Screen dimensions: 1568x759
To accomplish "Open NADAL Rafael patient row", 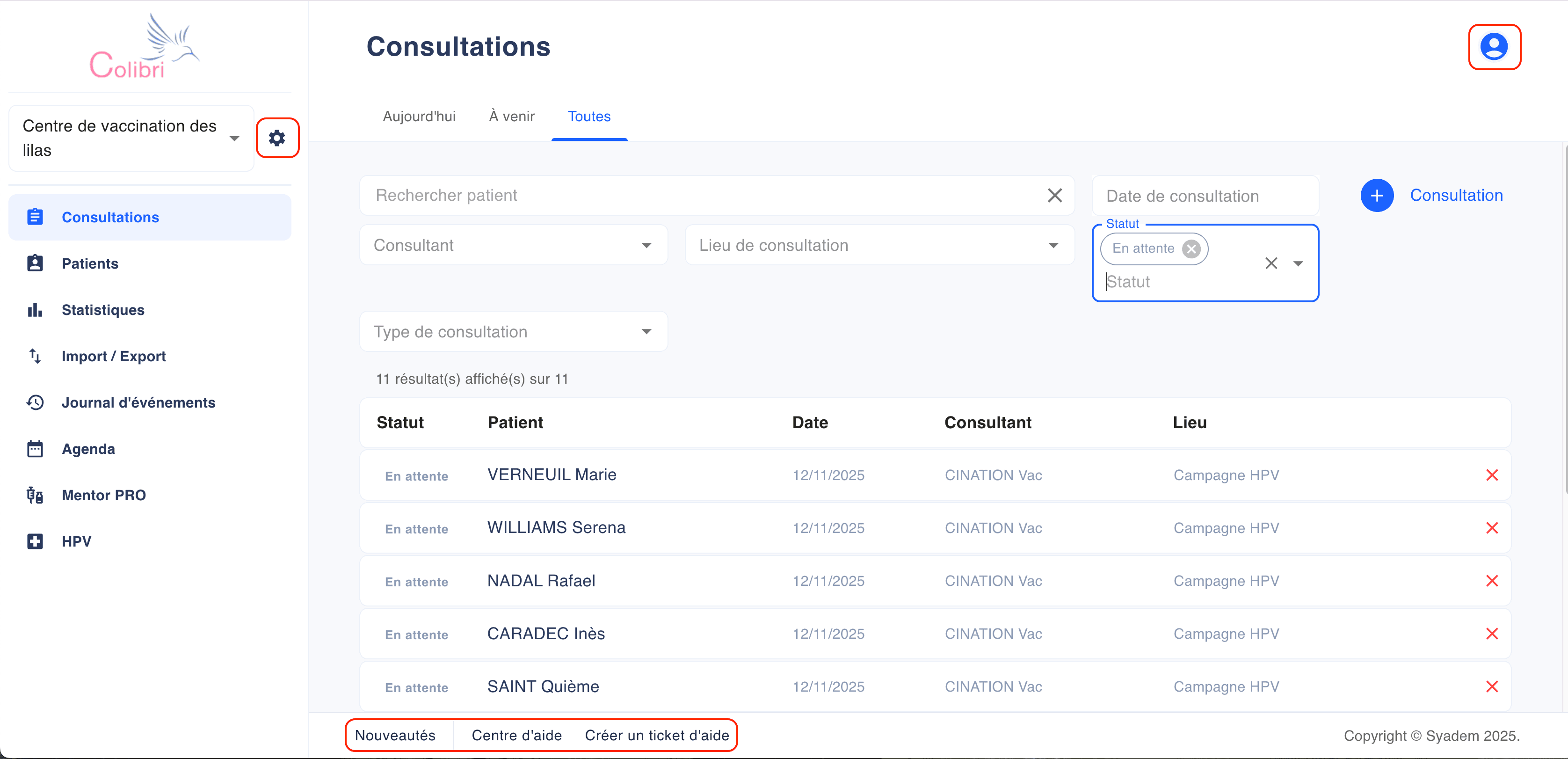I will [x=935, y=581].
